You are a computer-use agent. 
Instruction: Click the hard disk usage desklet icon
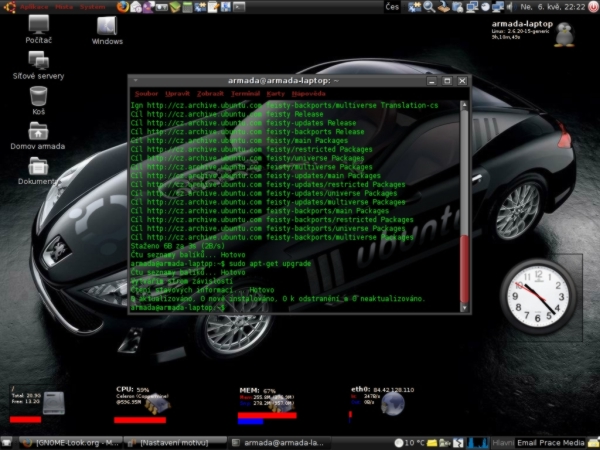click(x=54, y=403)
